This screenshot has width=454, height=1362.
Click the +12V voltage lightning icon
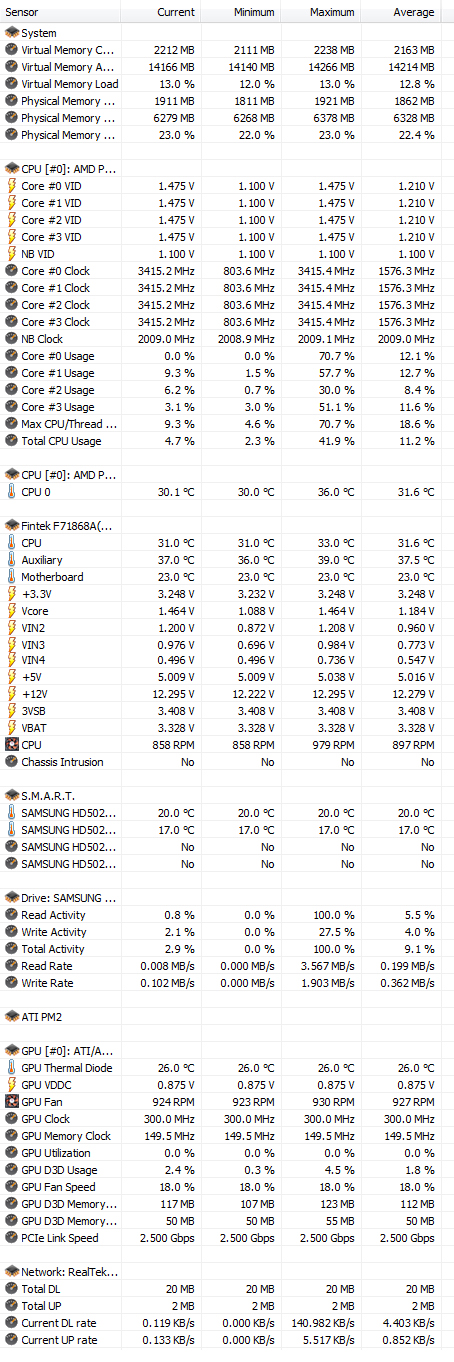pyautogui.click(x=12, y=696)
